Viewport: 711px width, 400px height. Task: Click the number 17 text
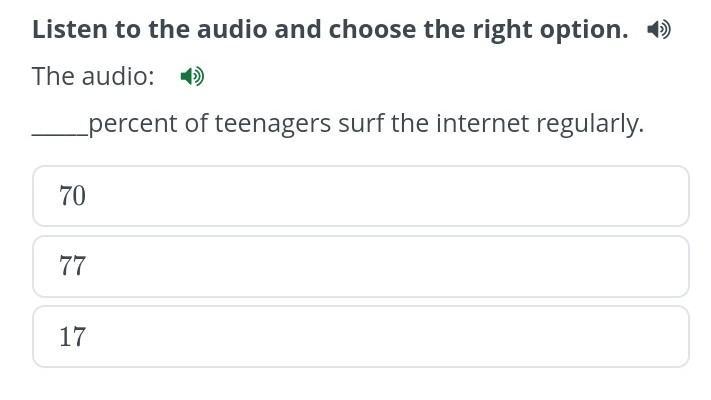(x=72, y=336)
